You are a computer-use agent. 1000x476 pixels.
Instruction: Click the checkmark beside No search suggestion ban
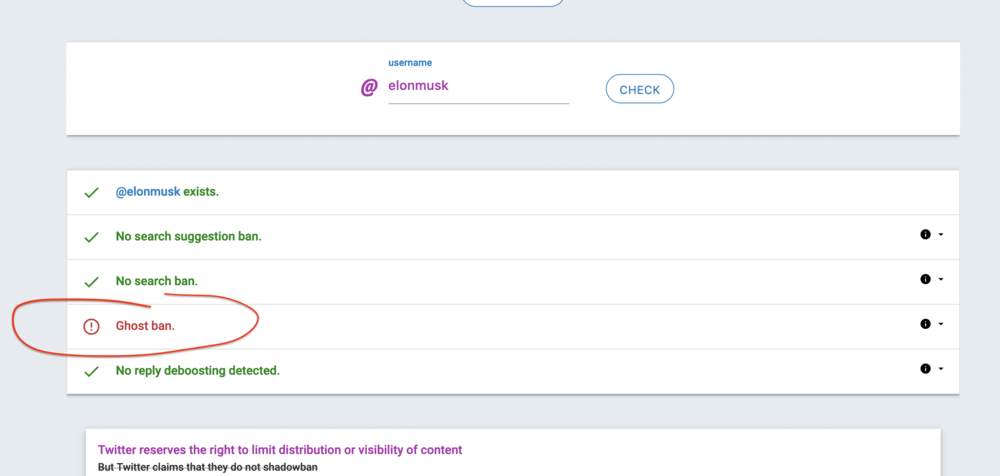[91, 237]
